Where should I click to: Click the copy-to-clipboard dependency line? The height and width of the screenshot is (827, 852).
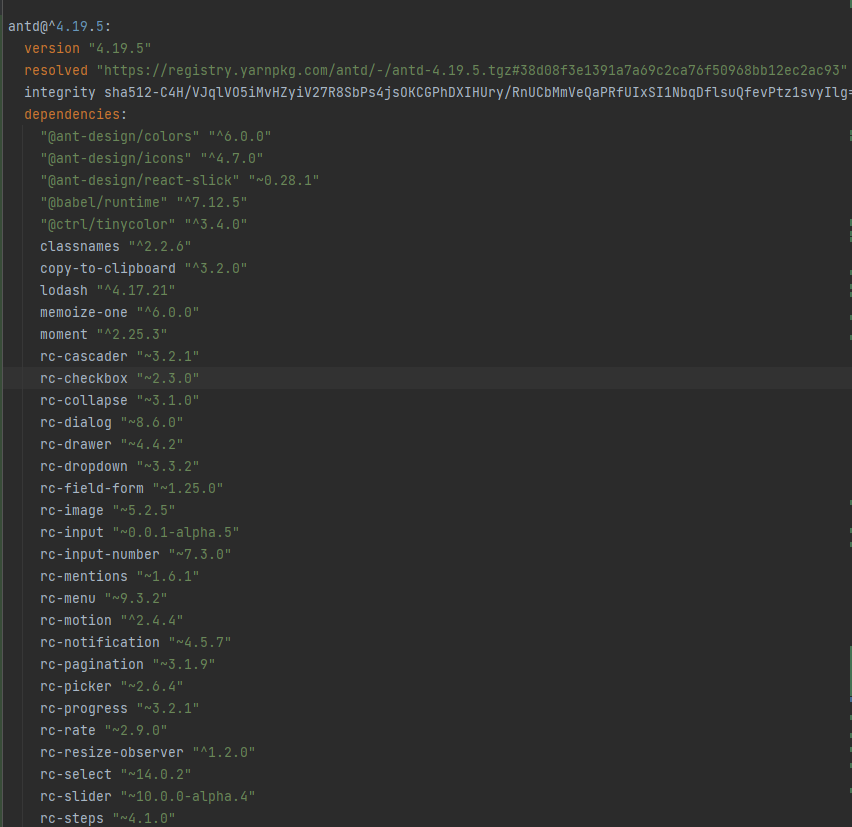coord(143,268)
